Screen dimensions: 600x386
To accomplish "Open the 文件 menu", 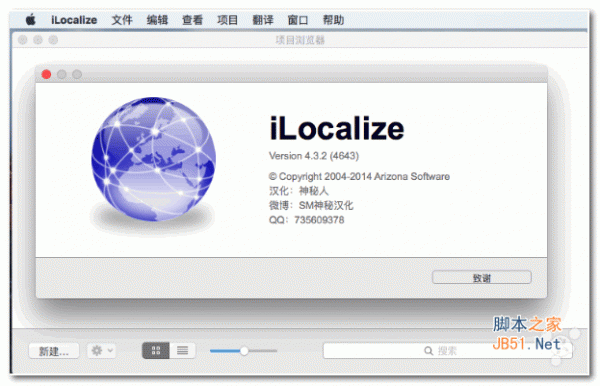I will (122, 20).
